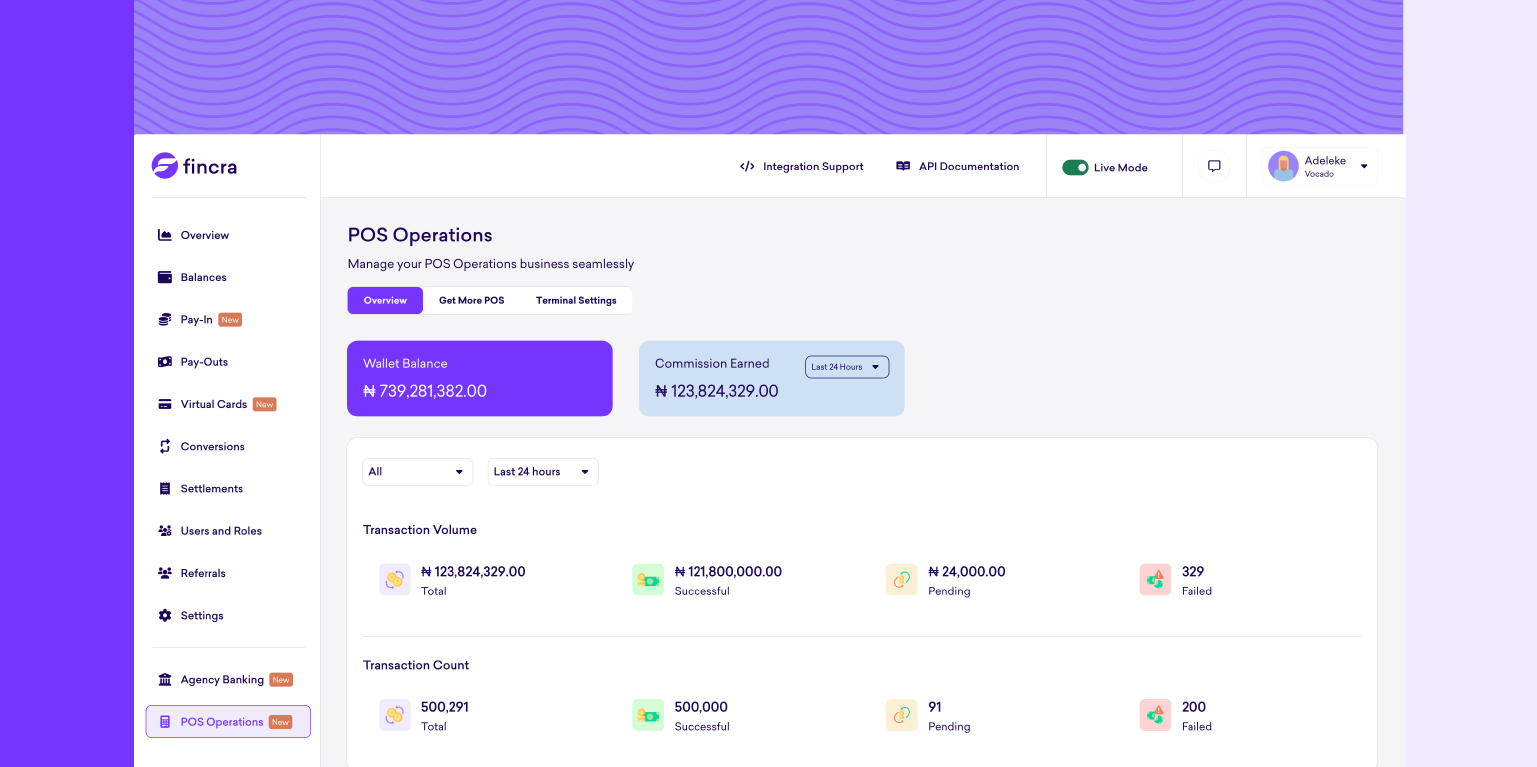Viewport: 1537px width, 767px height.
Task: Click the Transaction Count heading
Action: 416,665
